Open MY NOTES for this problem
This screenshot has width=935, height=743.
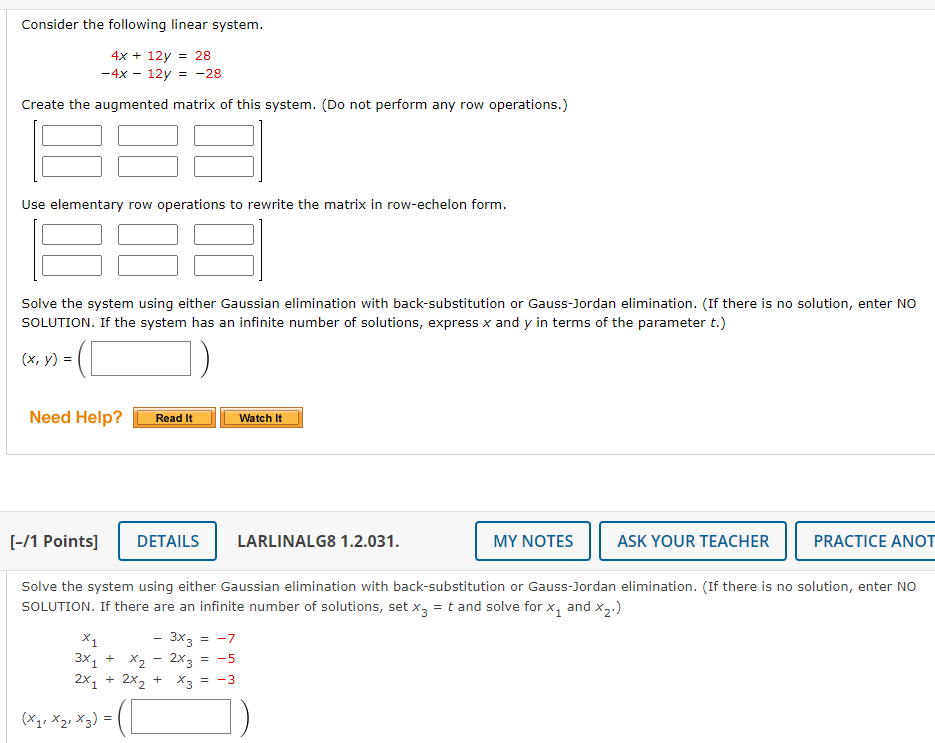click(x=532, y=541)
